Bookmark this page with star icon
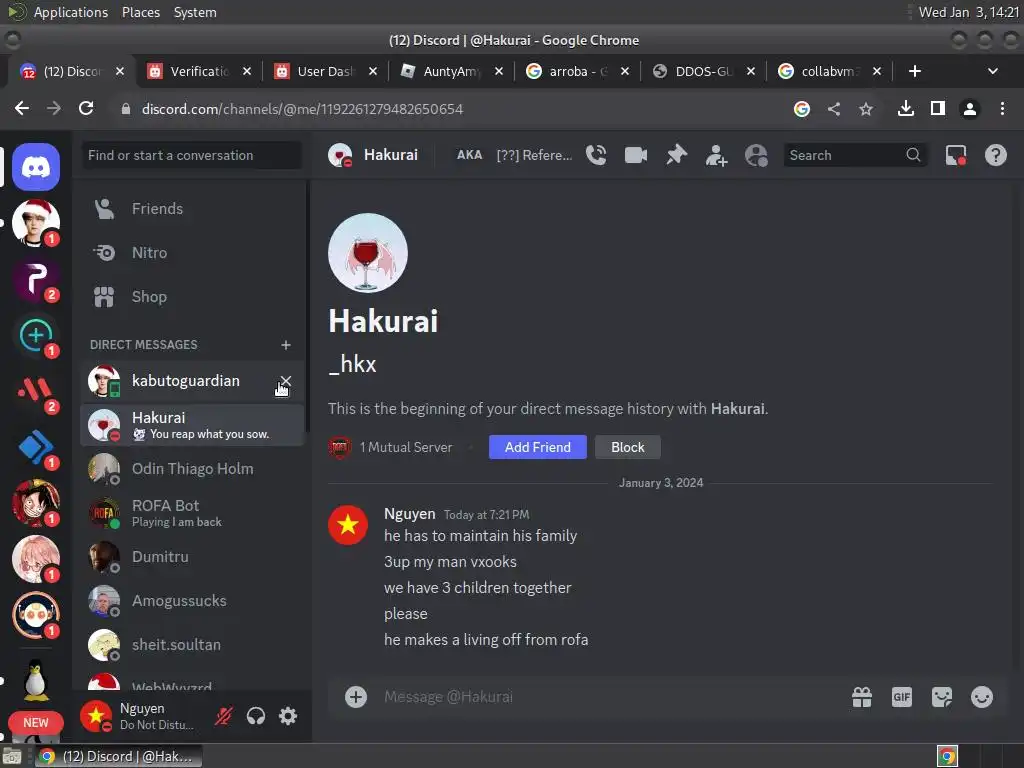Screen dimensions: 1024x768 pos(865,109)
